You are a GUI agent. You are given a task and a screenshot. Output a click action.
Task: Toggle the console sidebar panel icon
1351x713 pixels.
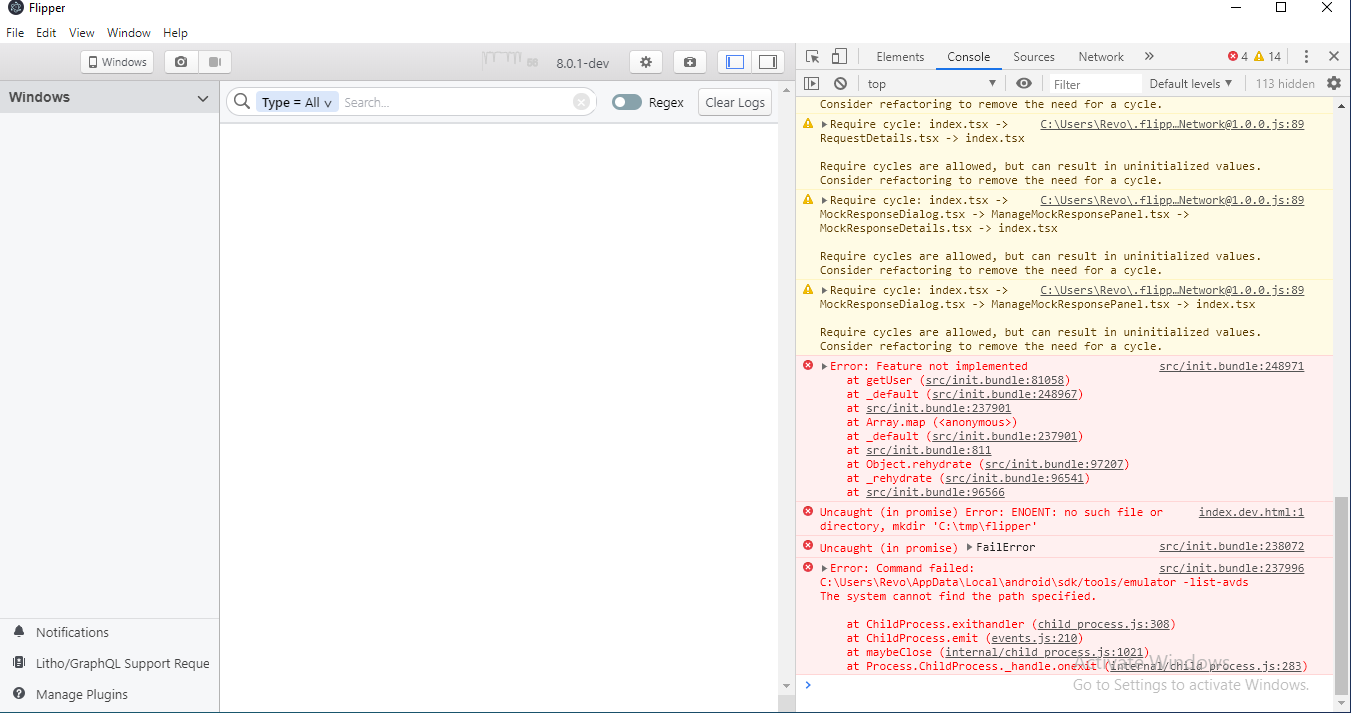click(x=812, y=83)
